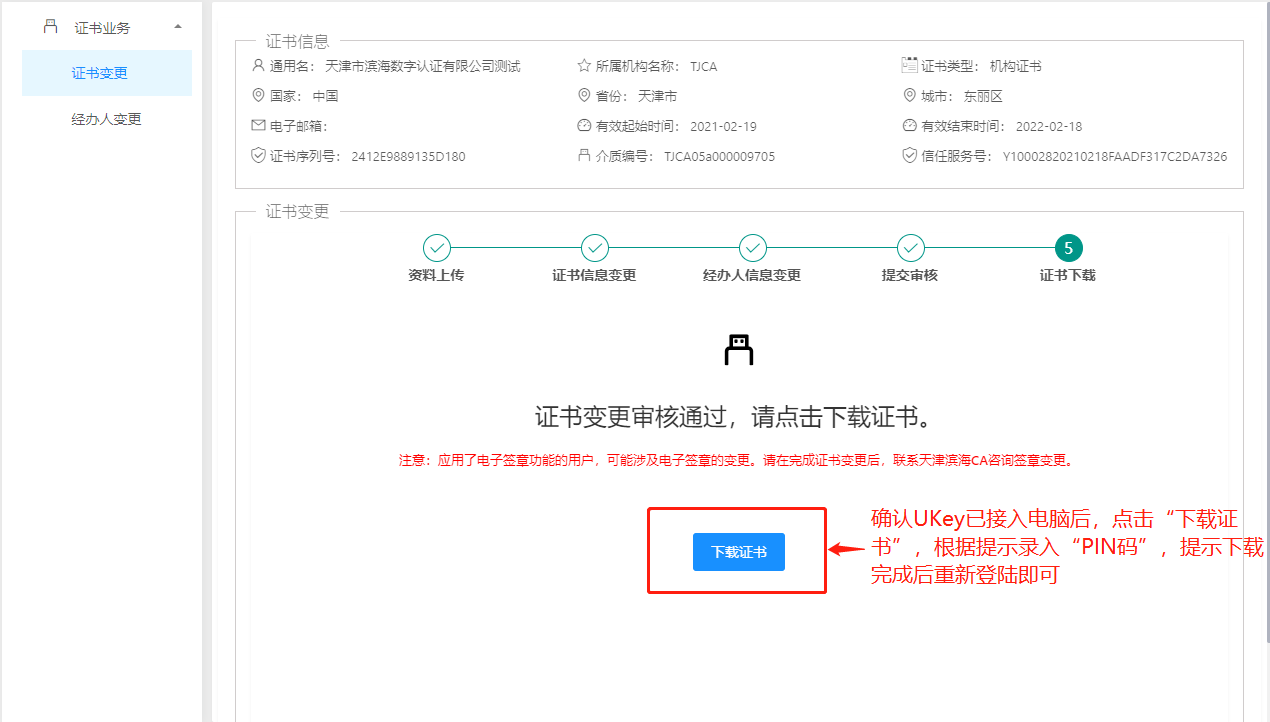The width and height of the screenshot is (1270, 722).
Task: Click the red 注意 notice text
Action: [736, 461]
